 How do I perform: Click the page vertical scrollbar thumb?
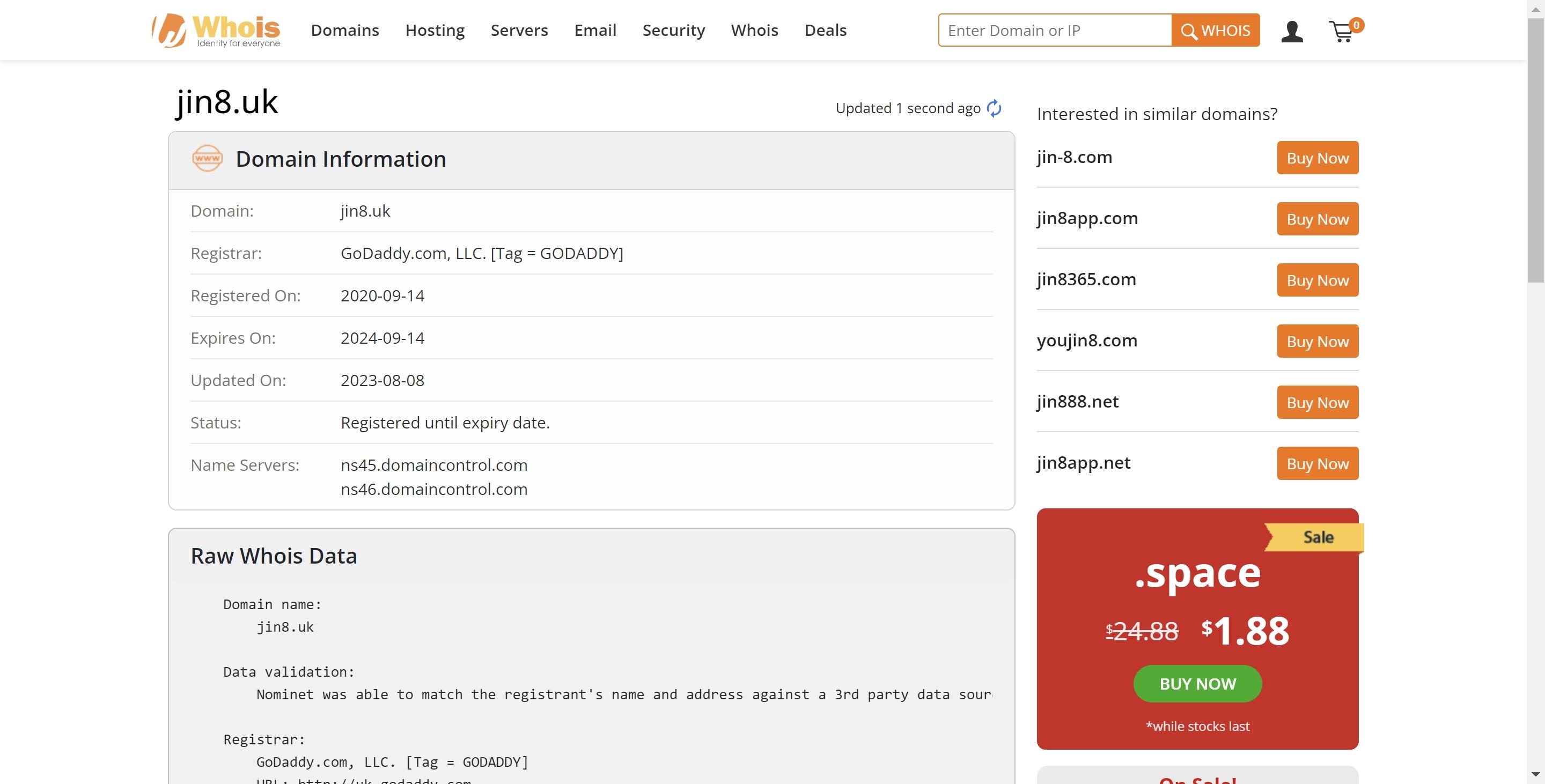click(x=1536, y=150)
